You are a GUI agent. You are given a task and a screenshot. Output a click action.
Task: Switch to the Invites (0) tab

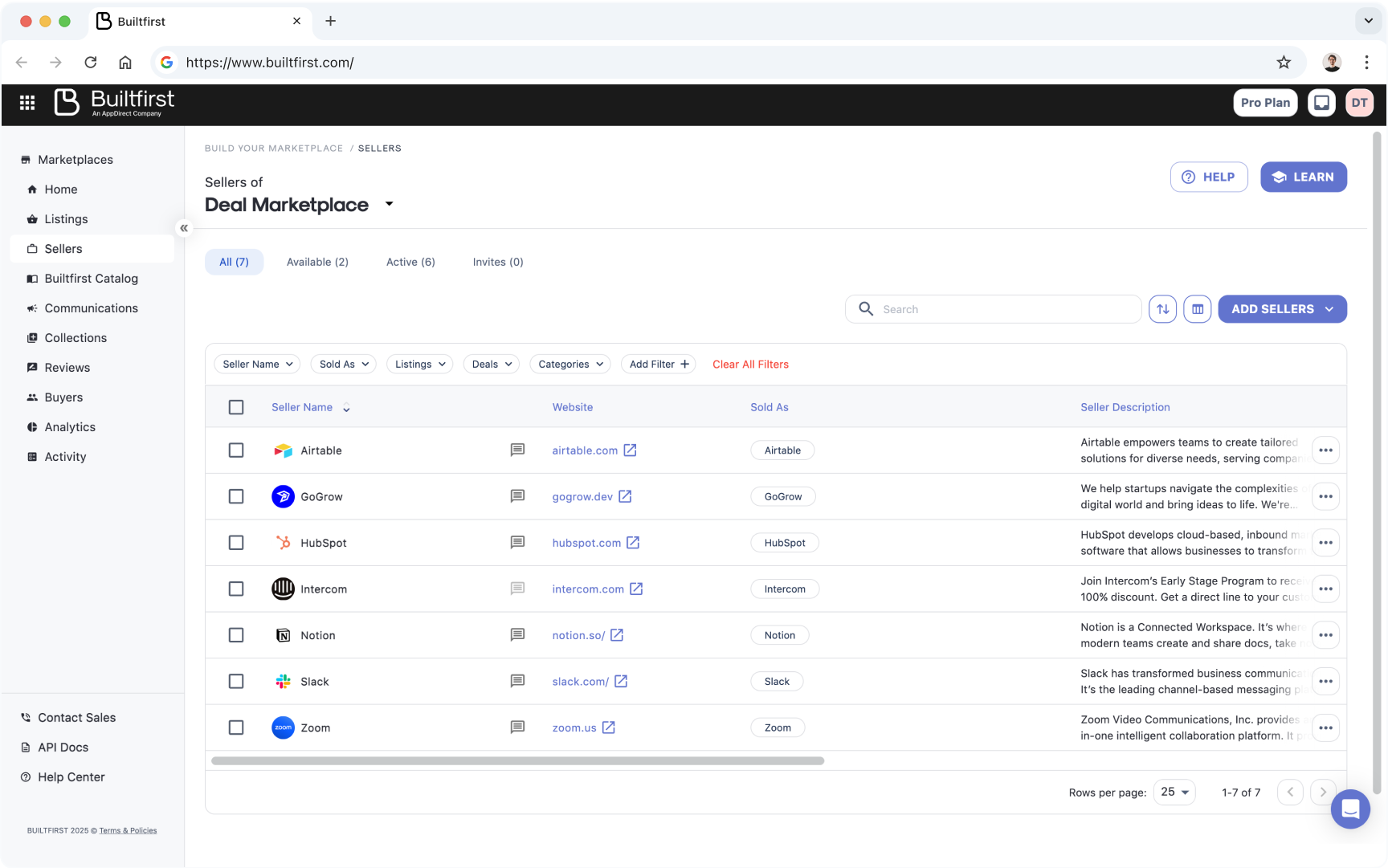(x=498, y=262)
